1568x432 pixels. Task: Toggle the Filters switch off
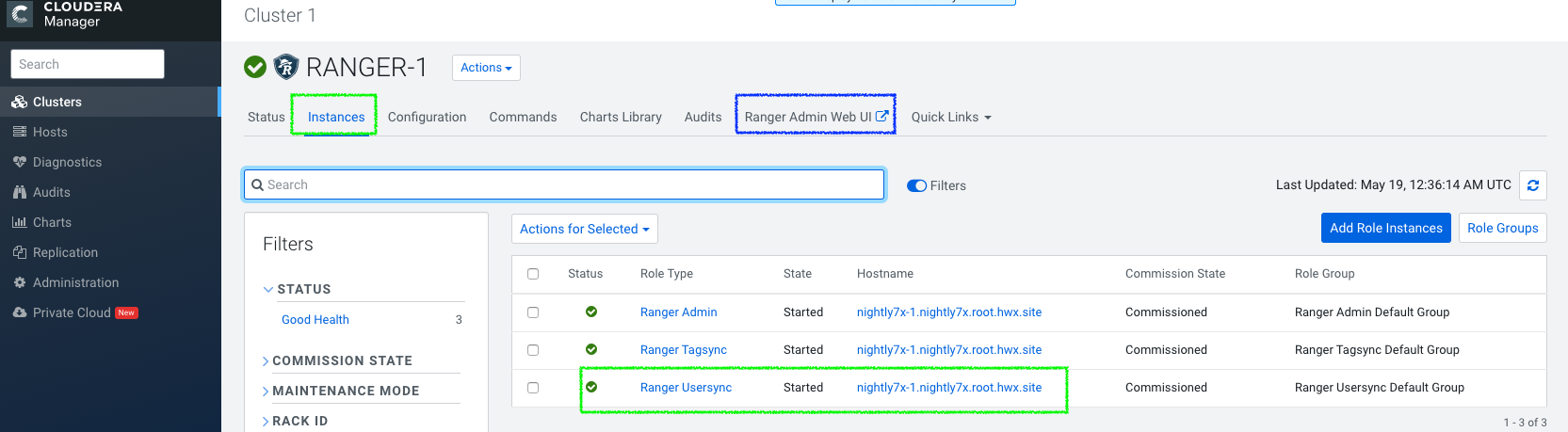point(916,185)
